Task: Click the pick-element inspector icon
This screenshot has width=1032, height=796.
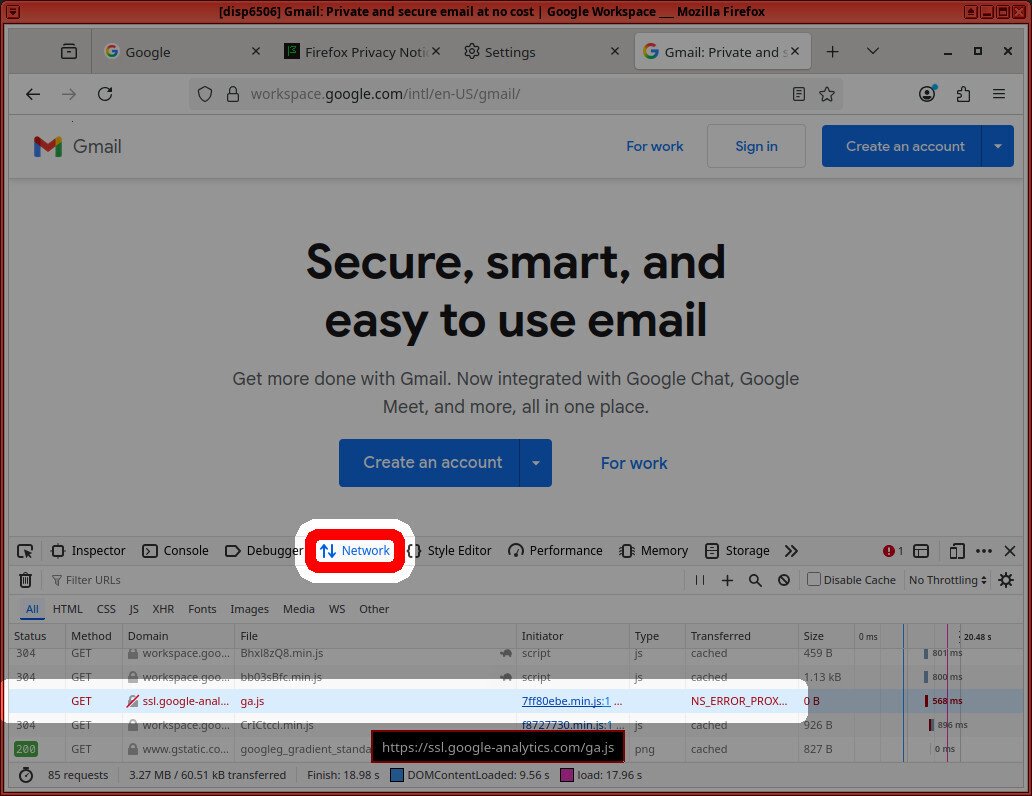Action: pos(25,550)
